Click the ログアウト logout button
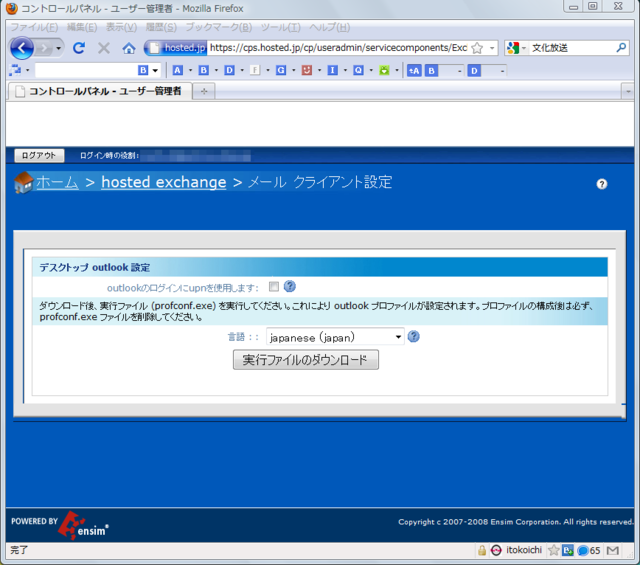Viewport: 640px width, 565px height. click(x=39, y=156)
